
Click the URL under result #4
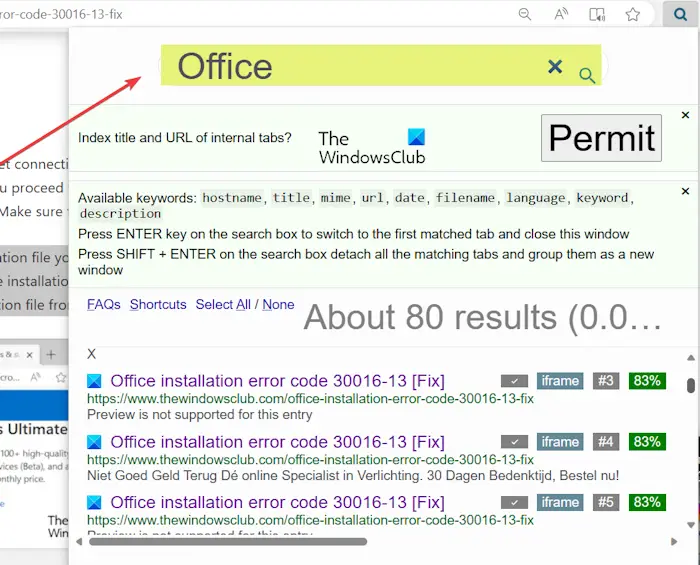tap(310, 460)
